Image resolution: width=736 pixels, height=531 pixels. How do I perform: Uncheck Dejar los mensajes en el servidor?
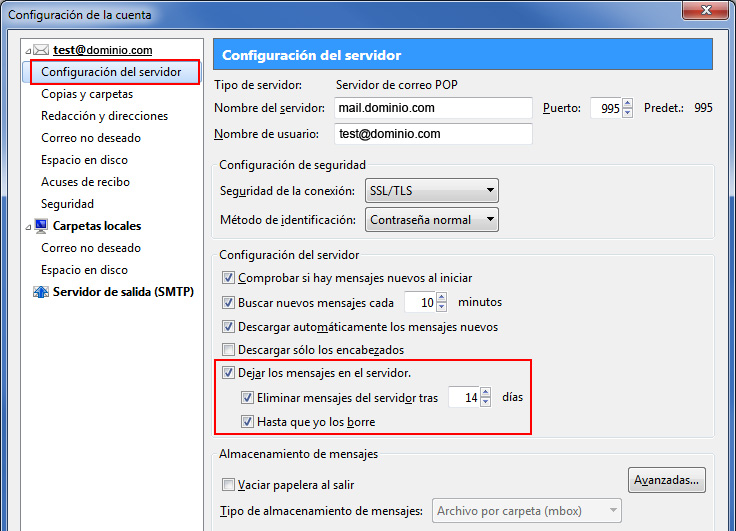point(228,373)
